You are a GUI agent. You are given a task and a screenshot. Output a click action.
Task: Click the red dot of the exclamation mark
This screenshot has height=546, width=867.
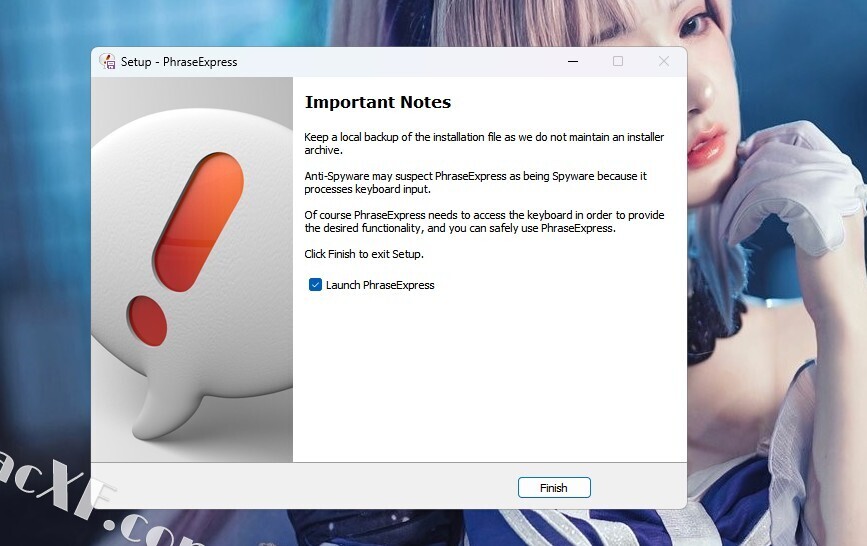[x=147, y=321]
